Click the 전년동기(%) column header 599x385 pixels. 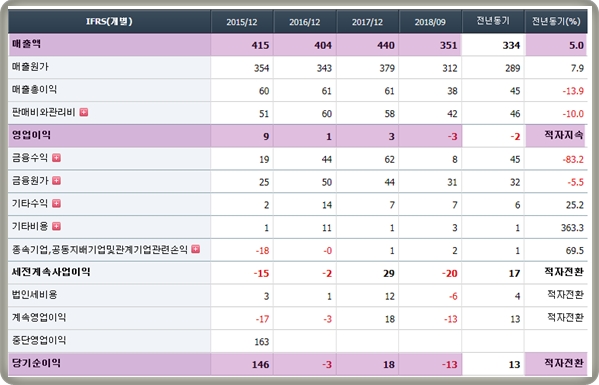(556, 21)
